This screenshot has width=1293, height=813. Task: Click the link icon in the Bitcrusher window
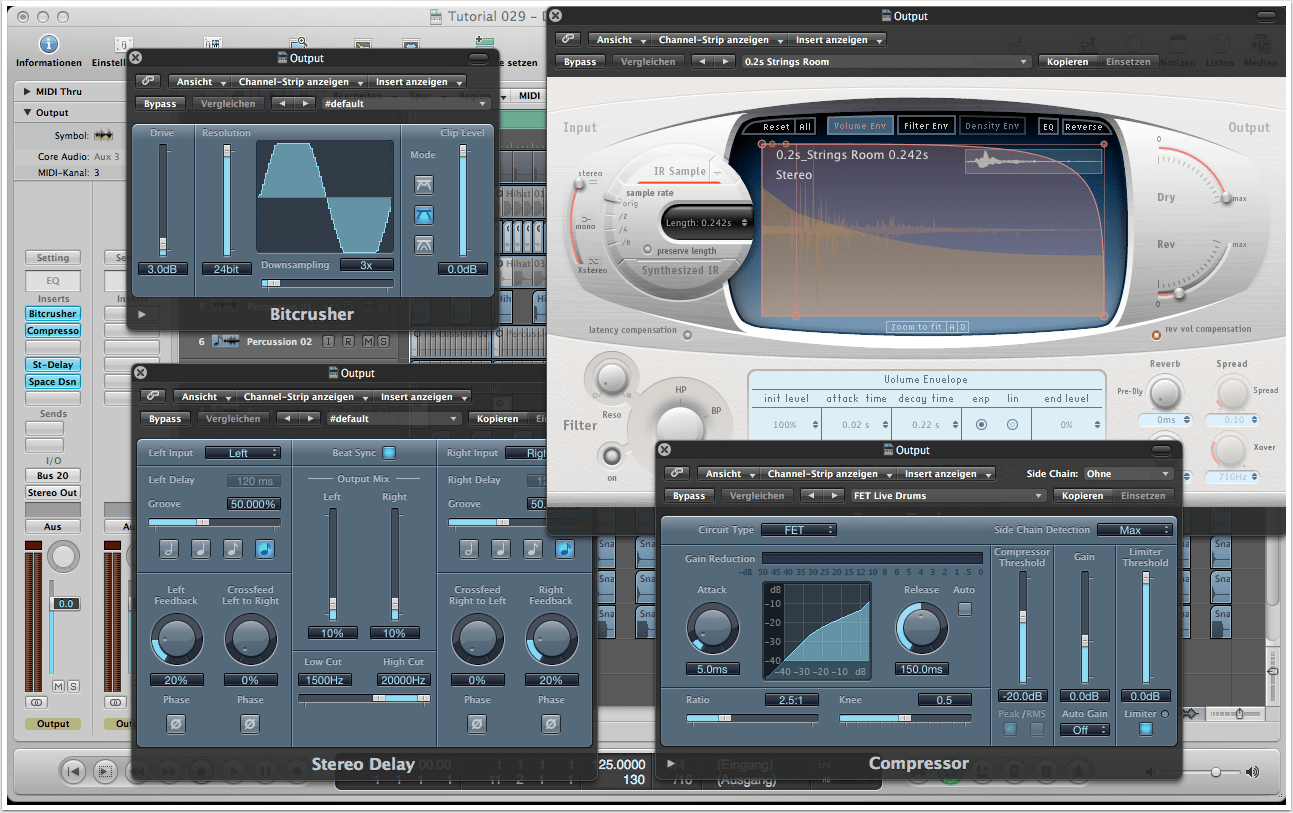tap(147, 82)
